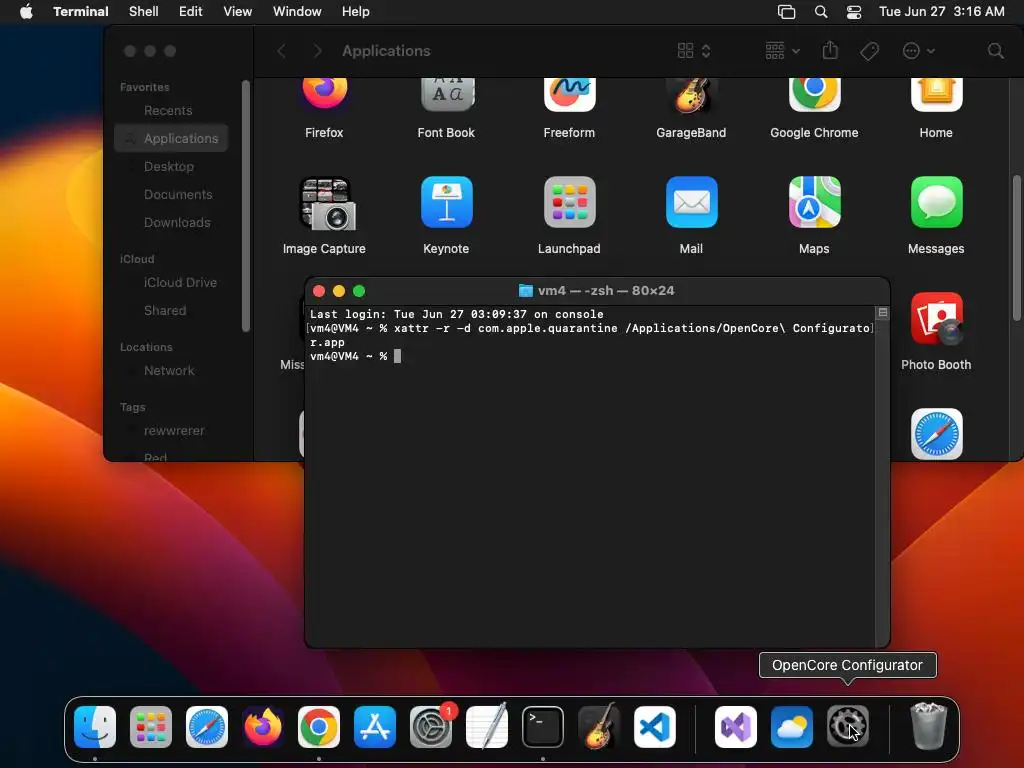This screenshot has height=768, width=1024.
Task: Open Finder group-by dropdown
Action: (782, 51)
